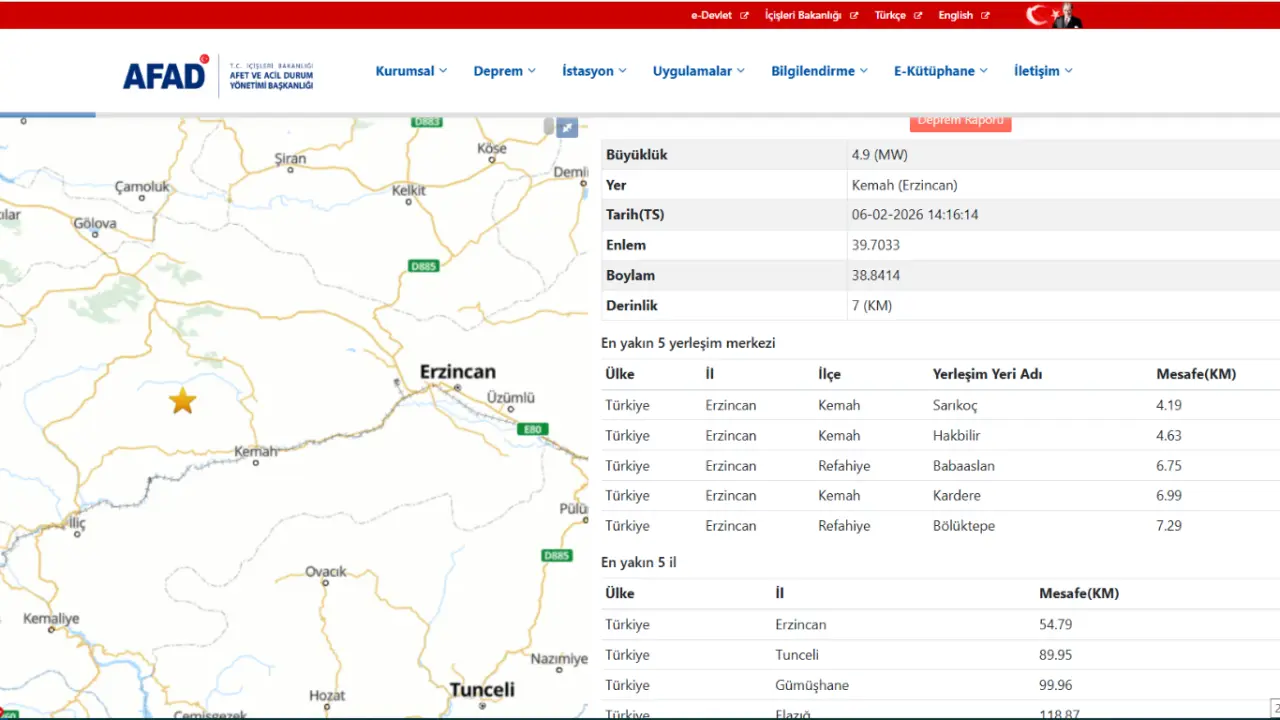Screen dimensions: 1280x720
Task: Click the map fullscreen expand icon
Action: [567, 127]
